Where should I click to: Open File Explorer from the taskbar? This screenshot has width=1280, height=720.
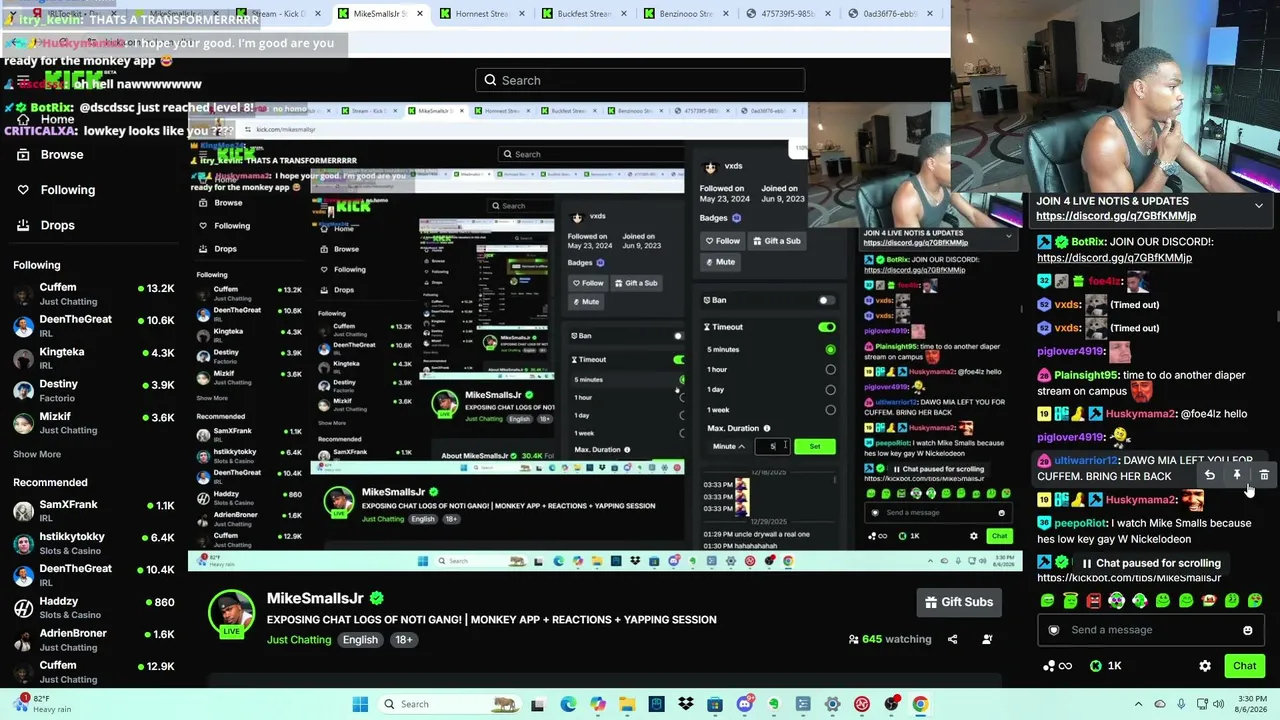tap(626, 704)
